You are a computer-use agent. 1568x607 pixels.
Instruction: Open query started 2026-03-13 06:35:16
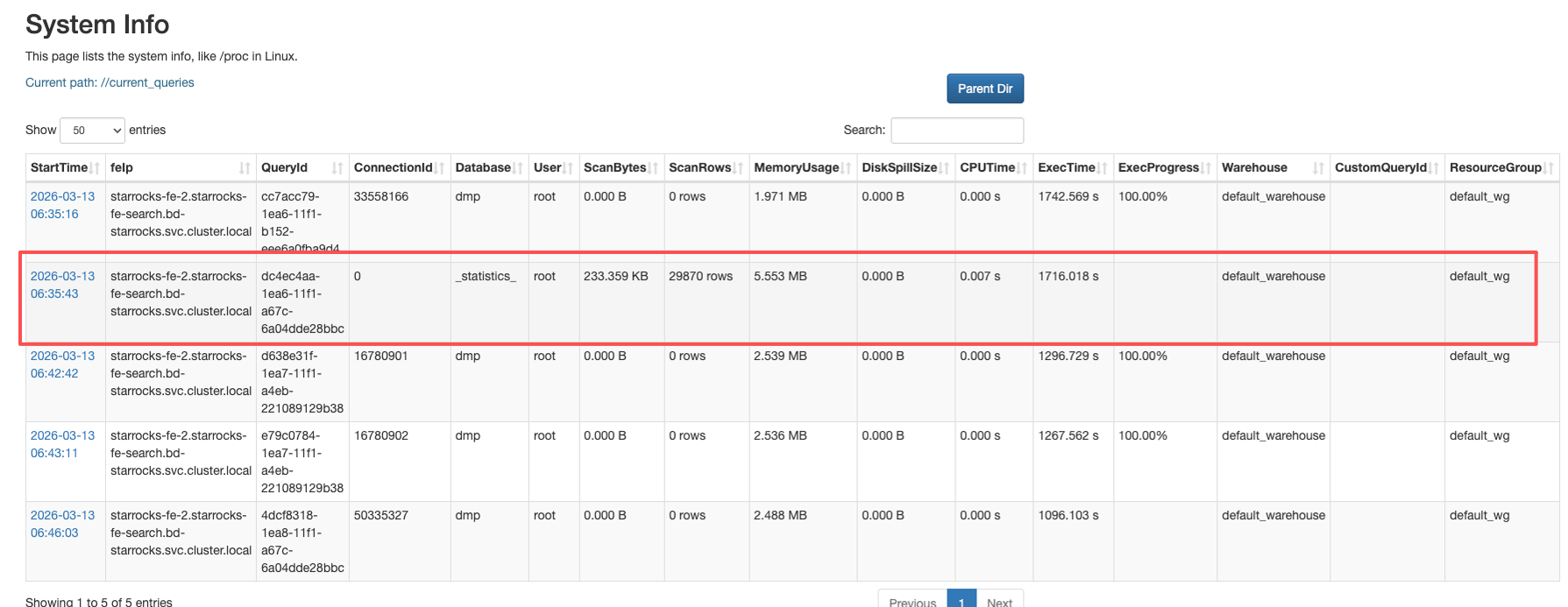click(x=62, y=205)
